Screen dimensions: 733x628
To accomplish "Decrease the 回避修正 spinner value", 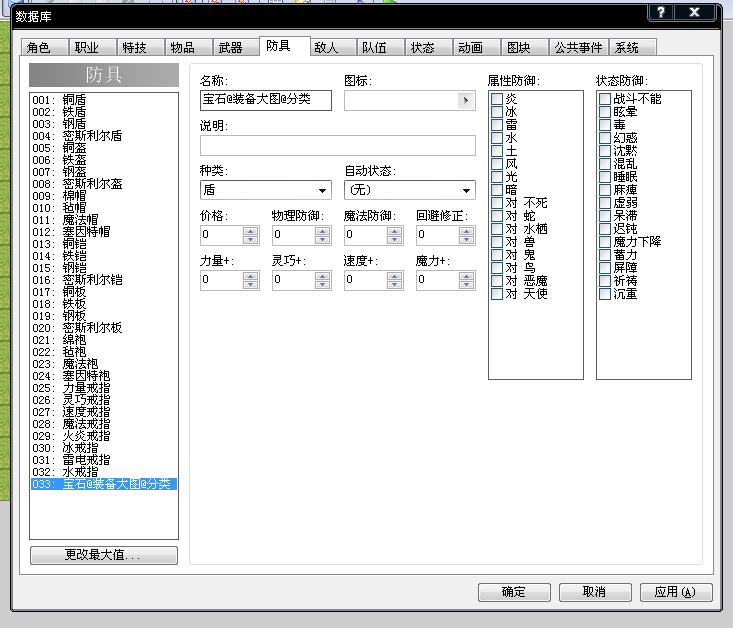I will point(467,240).
